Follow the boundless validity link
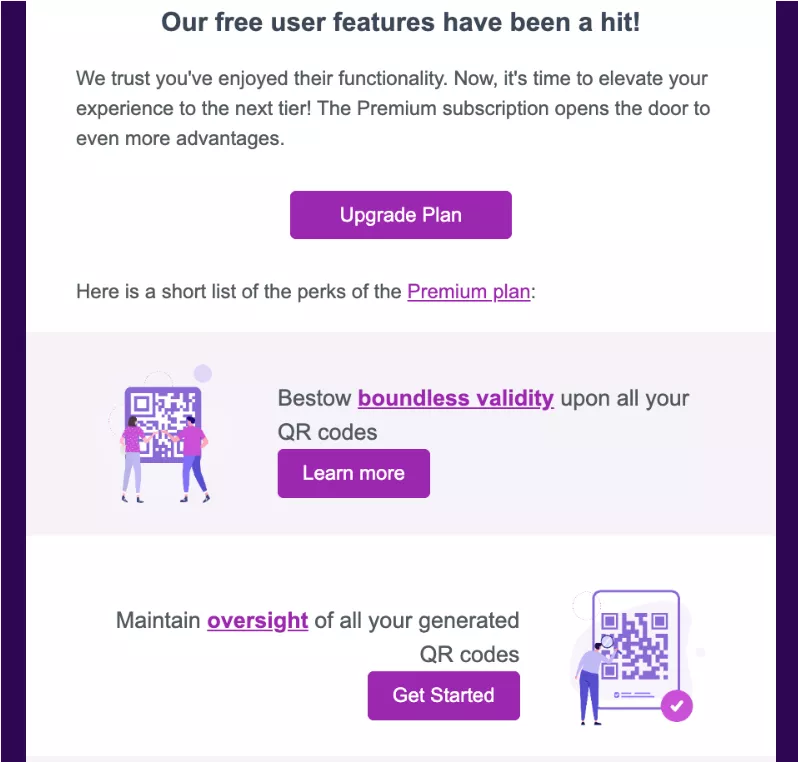 coord(455,398)
